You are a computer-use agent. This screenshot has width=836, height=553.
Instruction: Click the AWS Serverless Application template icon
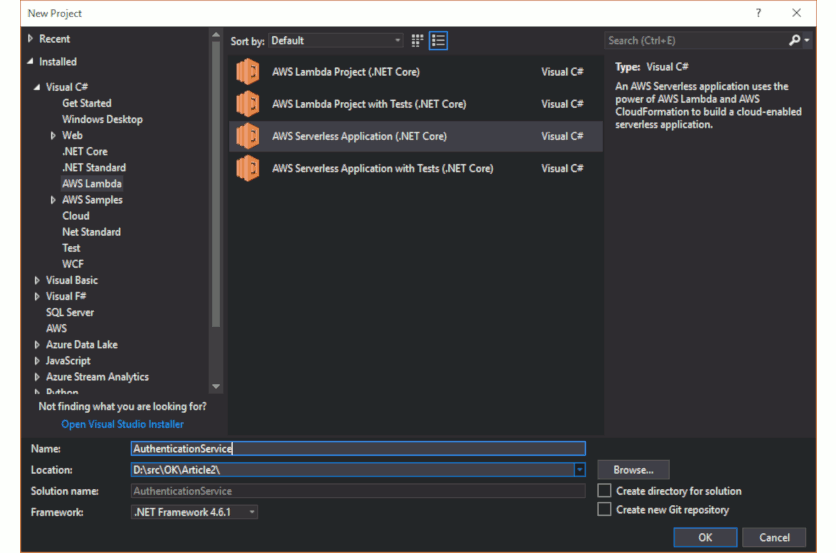[x=247, y=136]
